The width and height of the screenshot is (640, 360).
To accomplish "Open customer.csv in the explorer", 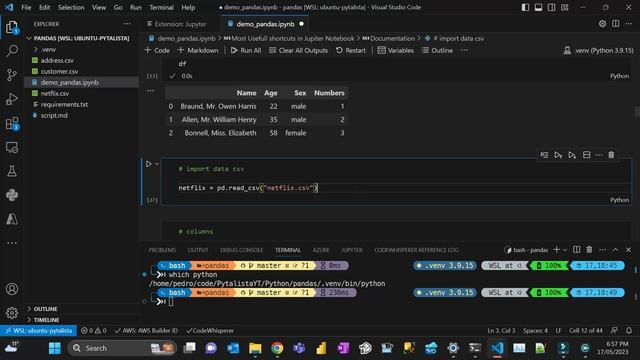I will click(59, 71).
